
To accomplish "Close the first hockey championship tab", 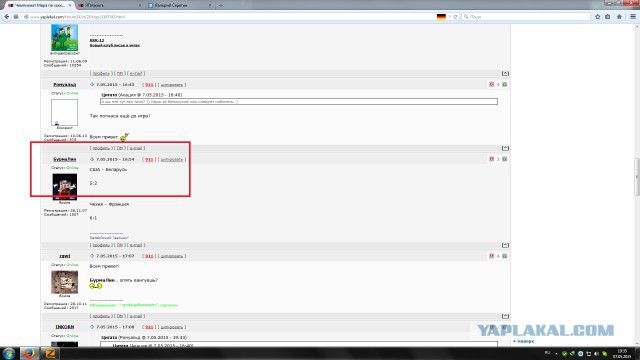I will pos(70,5).
